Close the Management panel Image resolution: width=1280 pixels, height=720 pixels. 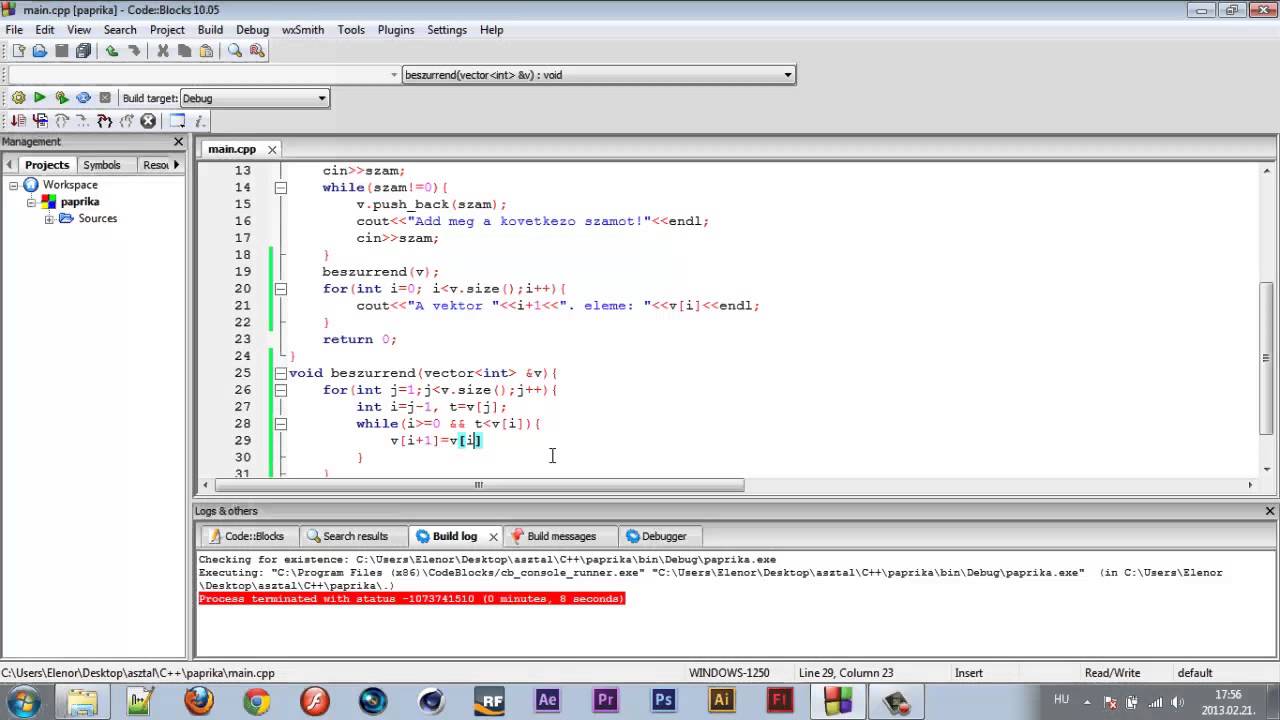pyautogui.click(x=178, y=142)
